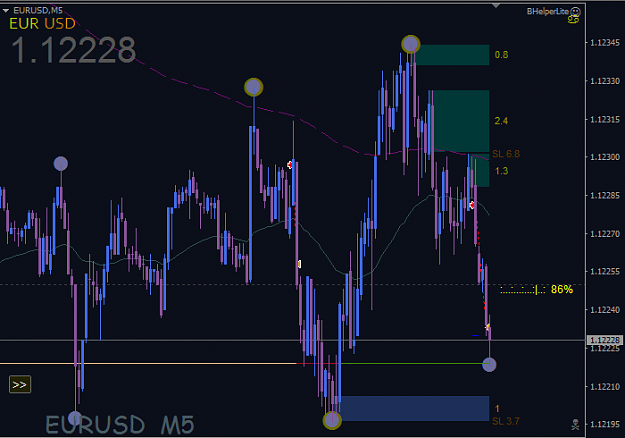The width and height of the screenshot is (625, 438).
Task: Click the 1.12255 price axis label
Action: [605, 271]
